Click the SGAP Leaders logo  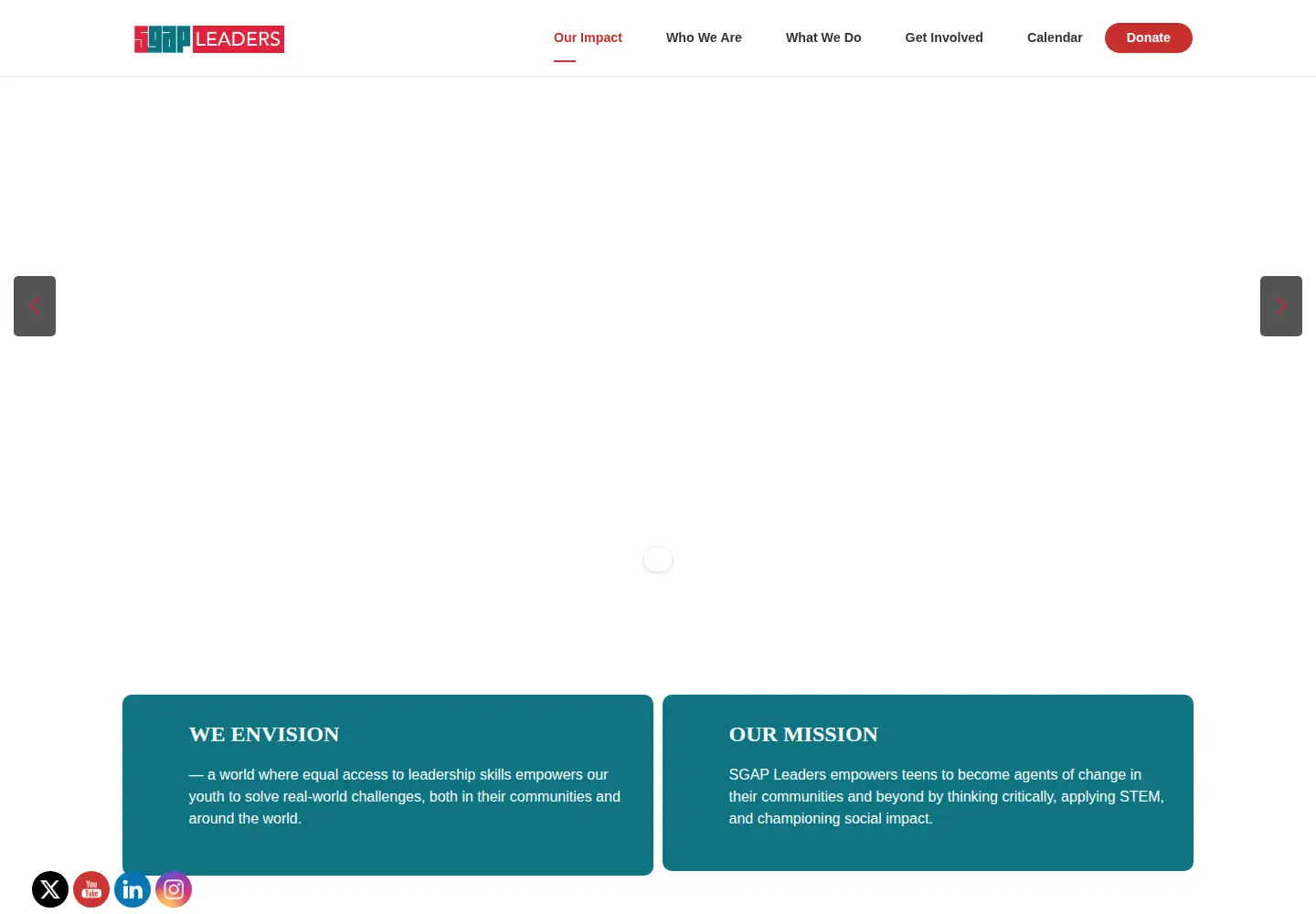[209, 39]
